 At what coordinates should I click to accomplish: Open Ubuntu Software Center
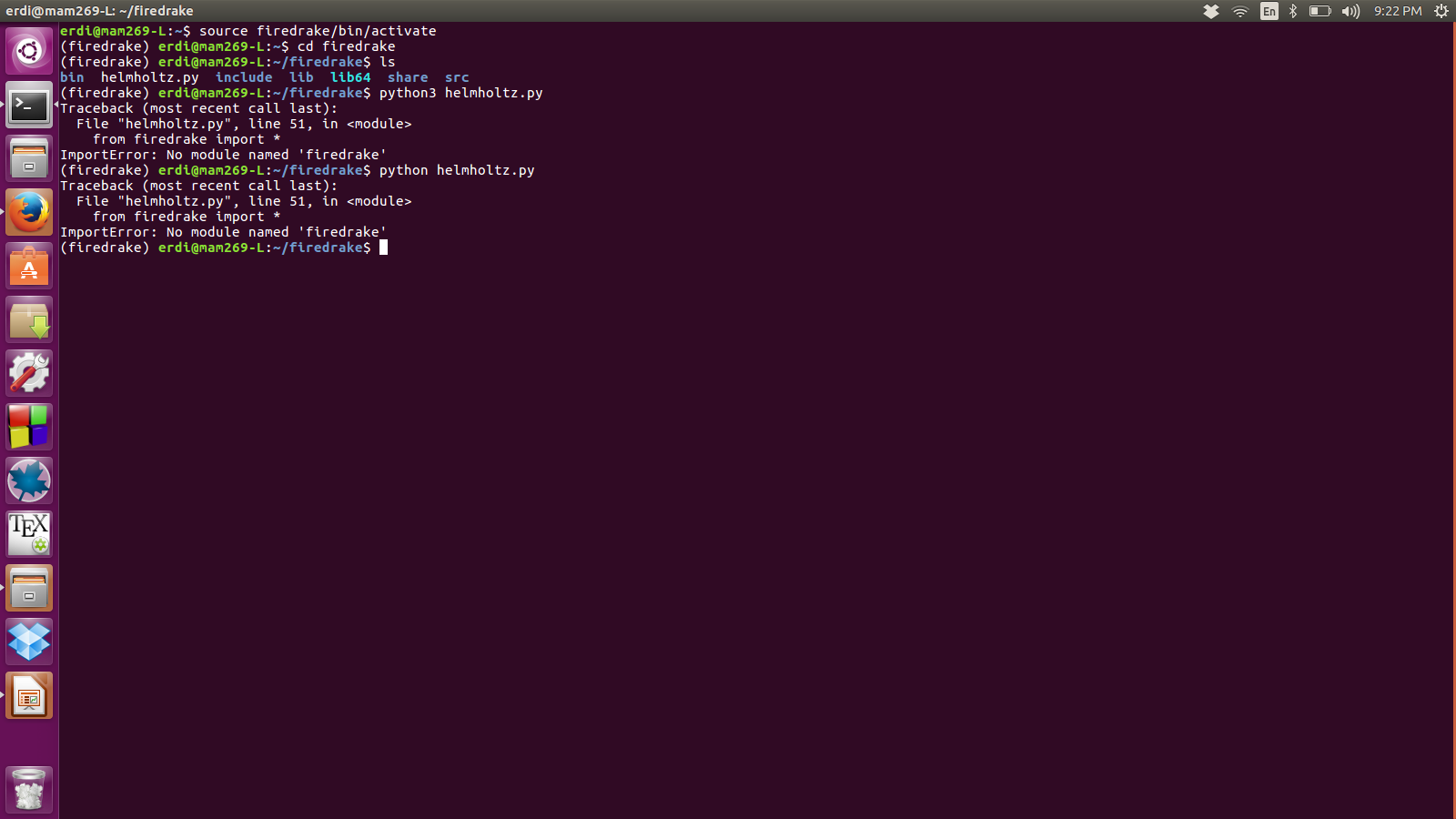[x=29, y=267]
